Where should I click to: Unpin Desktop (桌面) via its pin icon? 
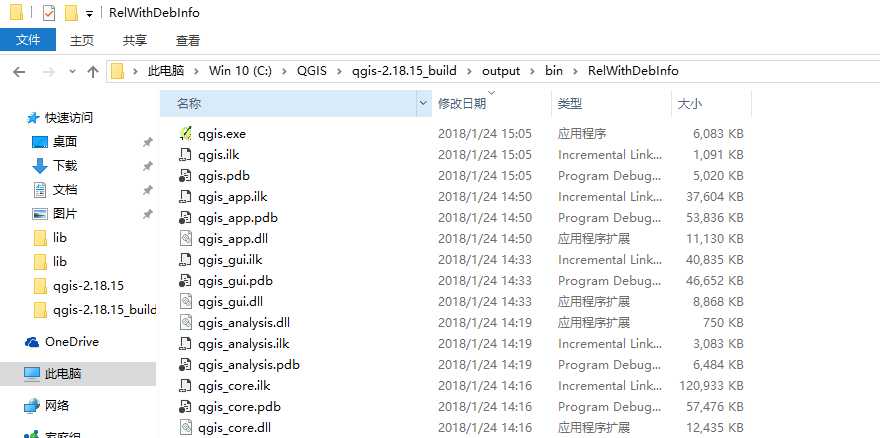(x=148, y=143)
